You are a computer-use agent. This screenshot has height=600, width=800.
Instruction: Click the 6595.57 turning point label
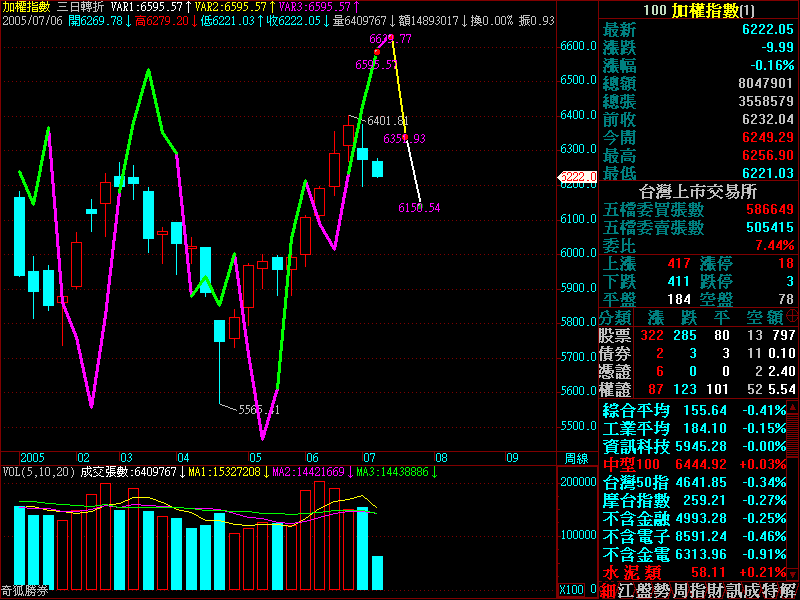click(x=376, y=65)
